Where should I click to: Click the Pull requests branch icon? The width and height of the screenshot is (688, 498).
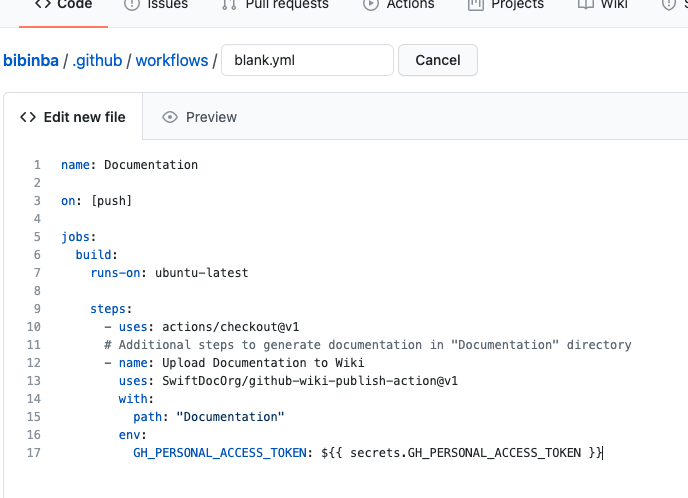229,4
